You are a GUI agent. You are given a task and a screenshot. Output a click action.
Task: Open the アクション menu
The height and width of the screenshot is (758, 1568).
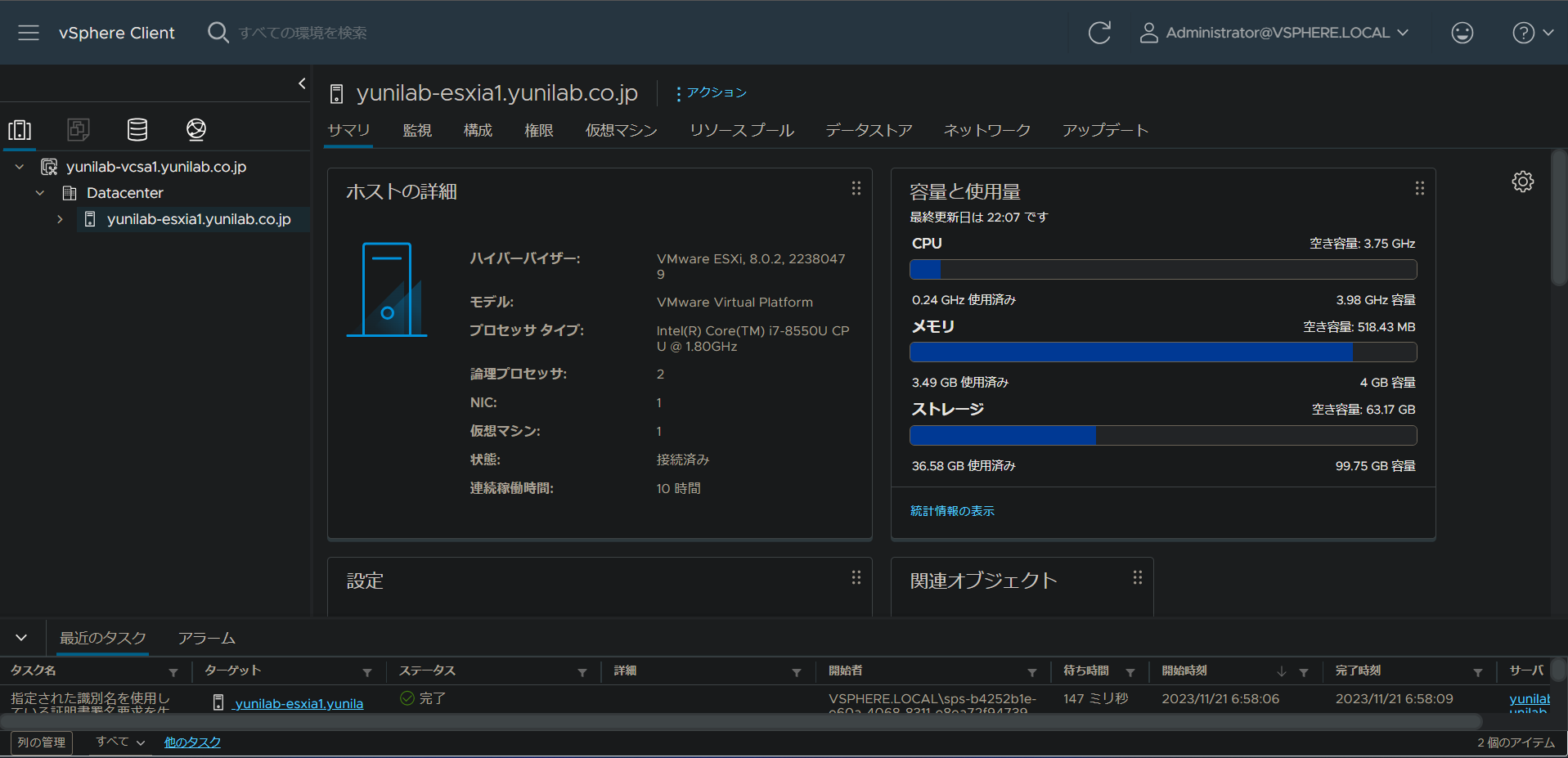(711, 93)
